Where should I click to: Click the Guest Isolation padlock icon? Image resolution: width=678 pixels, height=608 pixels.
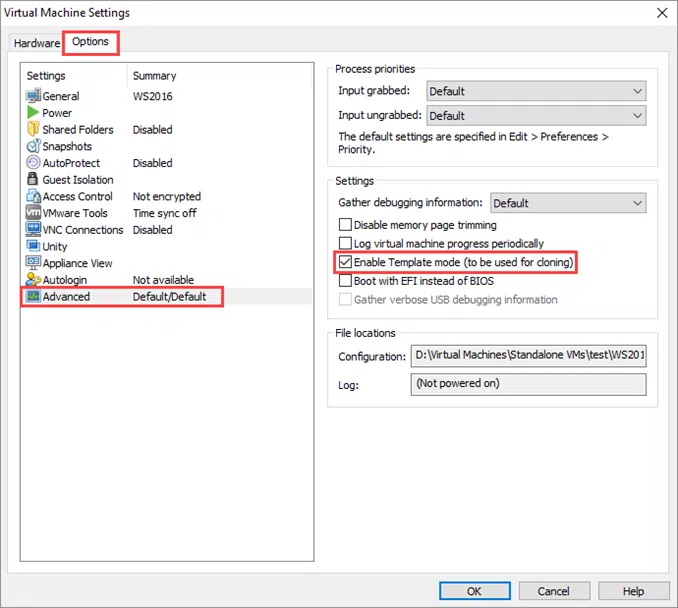[x=32, y=179]
